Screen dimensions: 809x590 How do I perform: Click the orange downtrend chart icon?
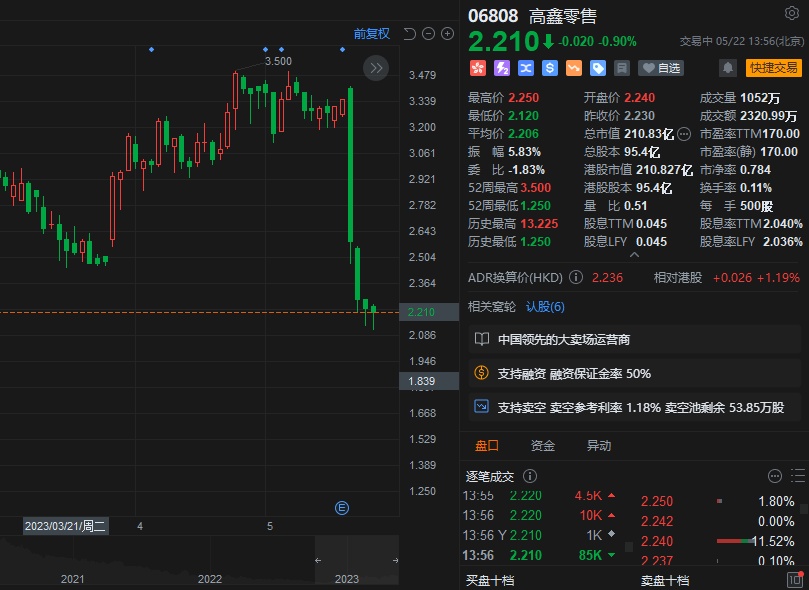coord(573,68)
